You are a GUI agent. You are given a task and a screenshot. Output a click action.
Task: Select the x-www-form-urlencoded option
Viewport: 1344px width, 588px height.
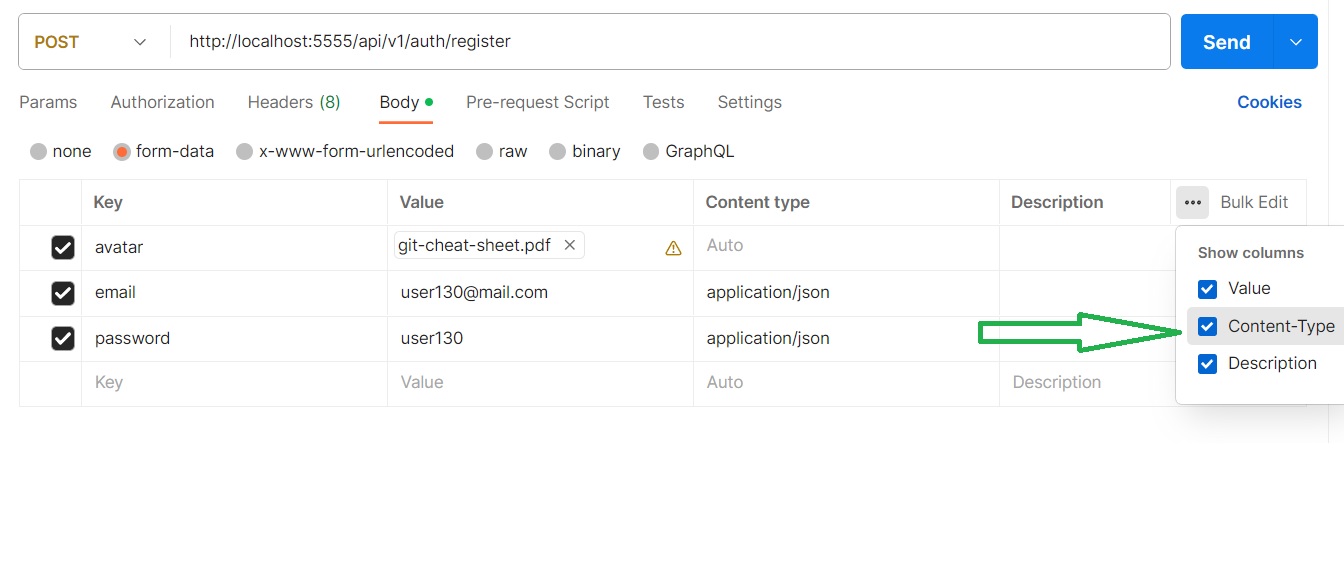244,152
